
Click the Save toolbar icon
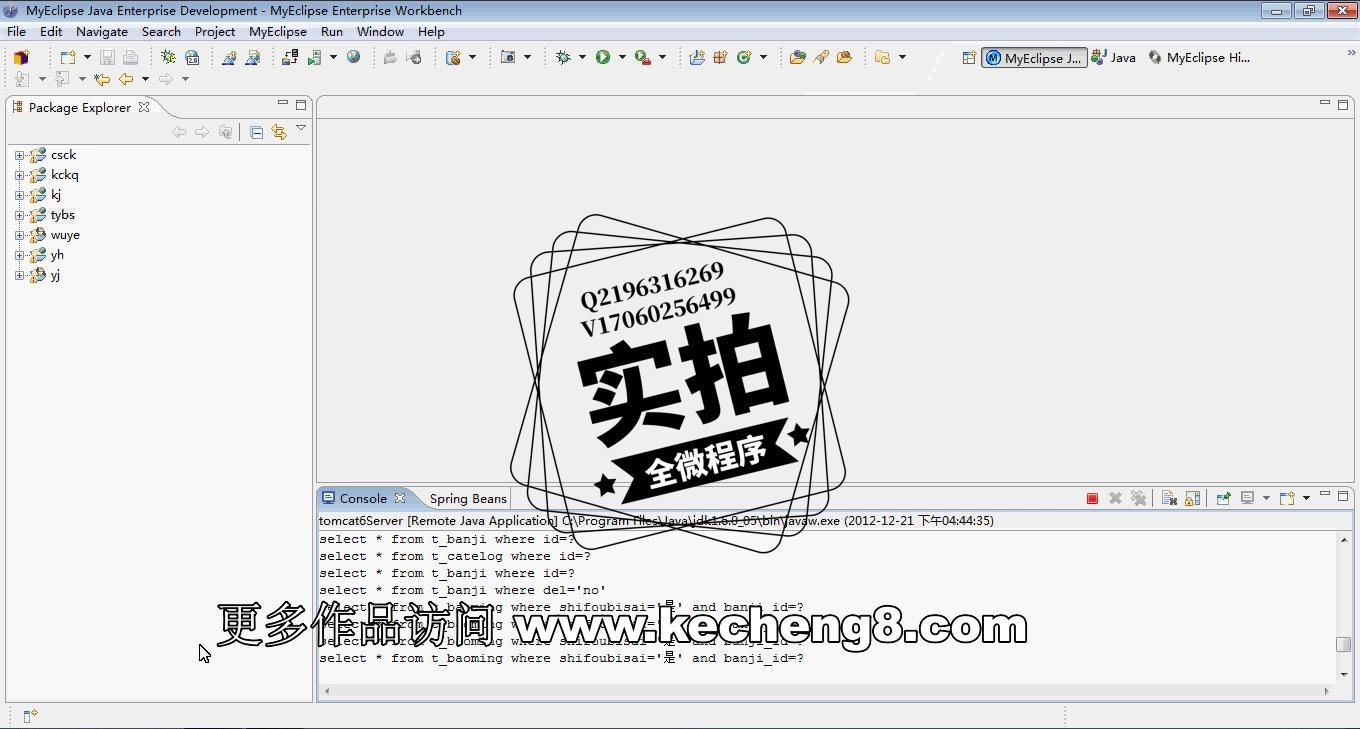pyautogui.click(x=107, y=58)
